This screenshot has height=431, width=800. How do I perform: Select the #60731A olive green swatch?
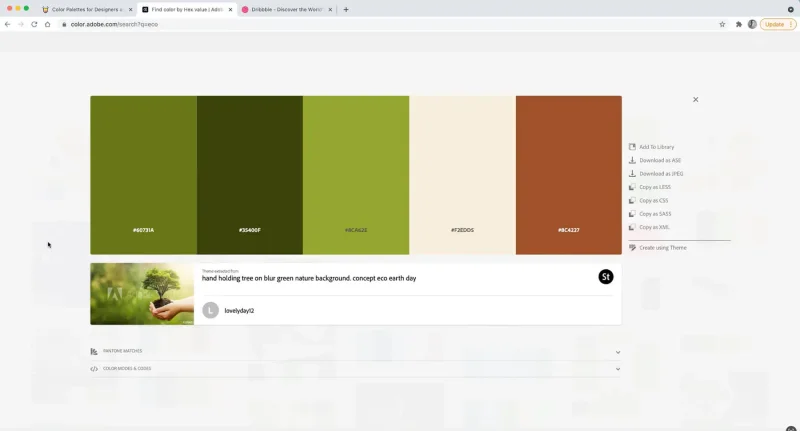tap(143, 175)
